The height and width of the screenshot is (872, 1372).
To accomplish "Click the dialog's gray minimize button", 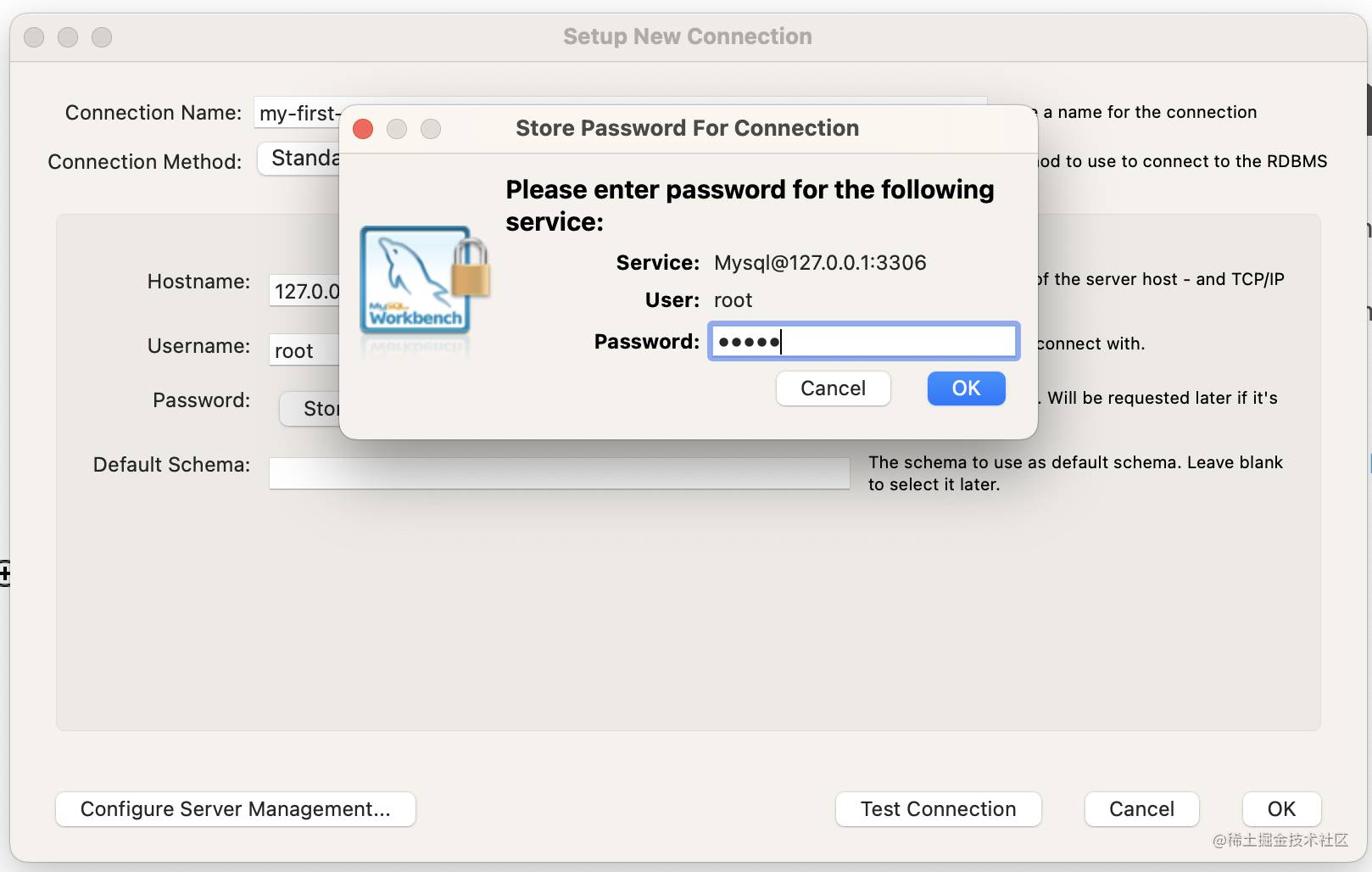I will click(397, 129).
